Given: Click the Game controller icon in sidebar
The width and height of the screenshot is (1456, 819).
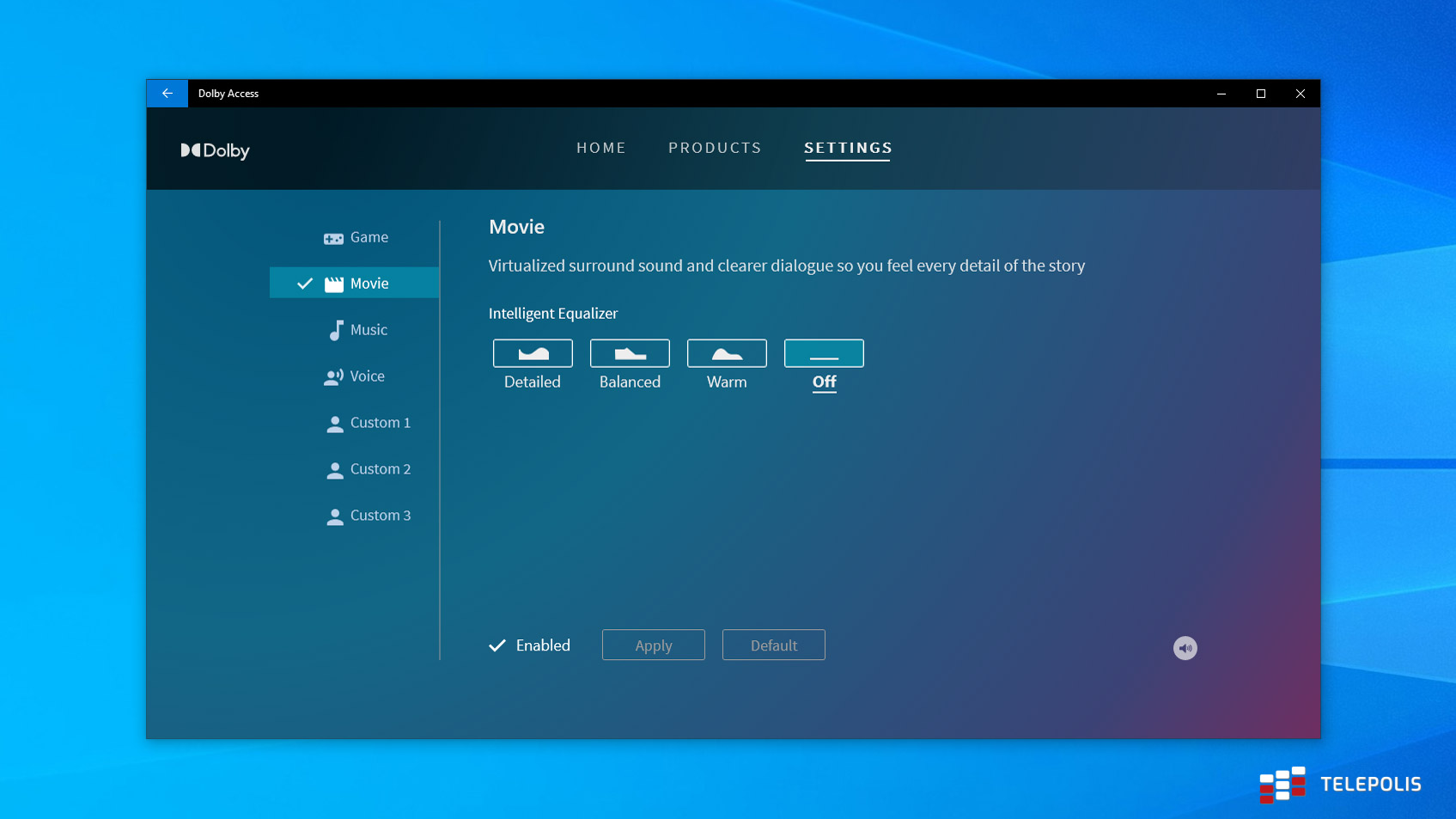Looking at the screenshot, I should [333, 238].
